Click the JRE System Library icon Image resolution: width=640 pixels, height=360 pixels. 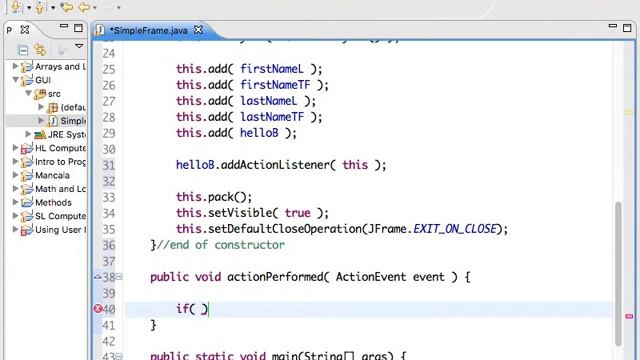40,134
